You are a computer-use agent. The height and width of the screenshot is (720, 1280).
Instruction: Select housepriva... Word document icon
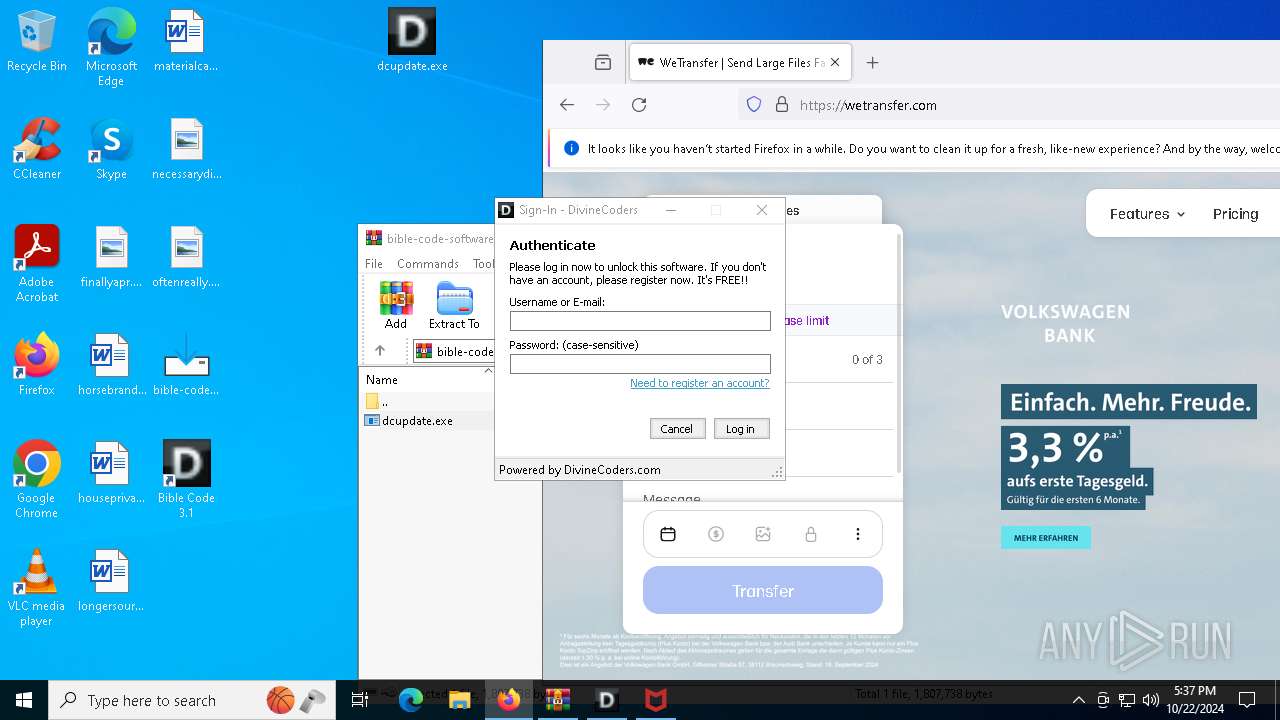111,473
